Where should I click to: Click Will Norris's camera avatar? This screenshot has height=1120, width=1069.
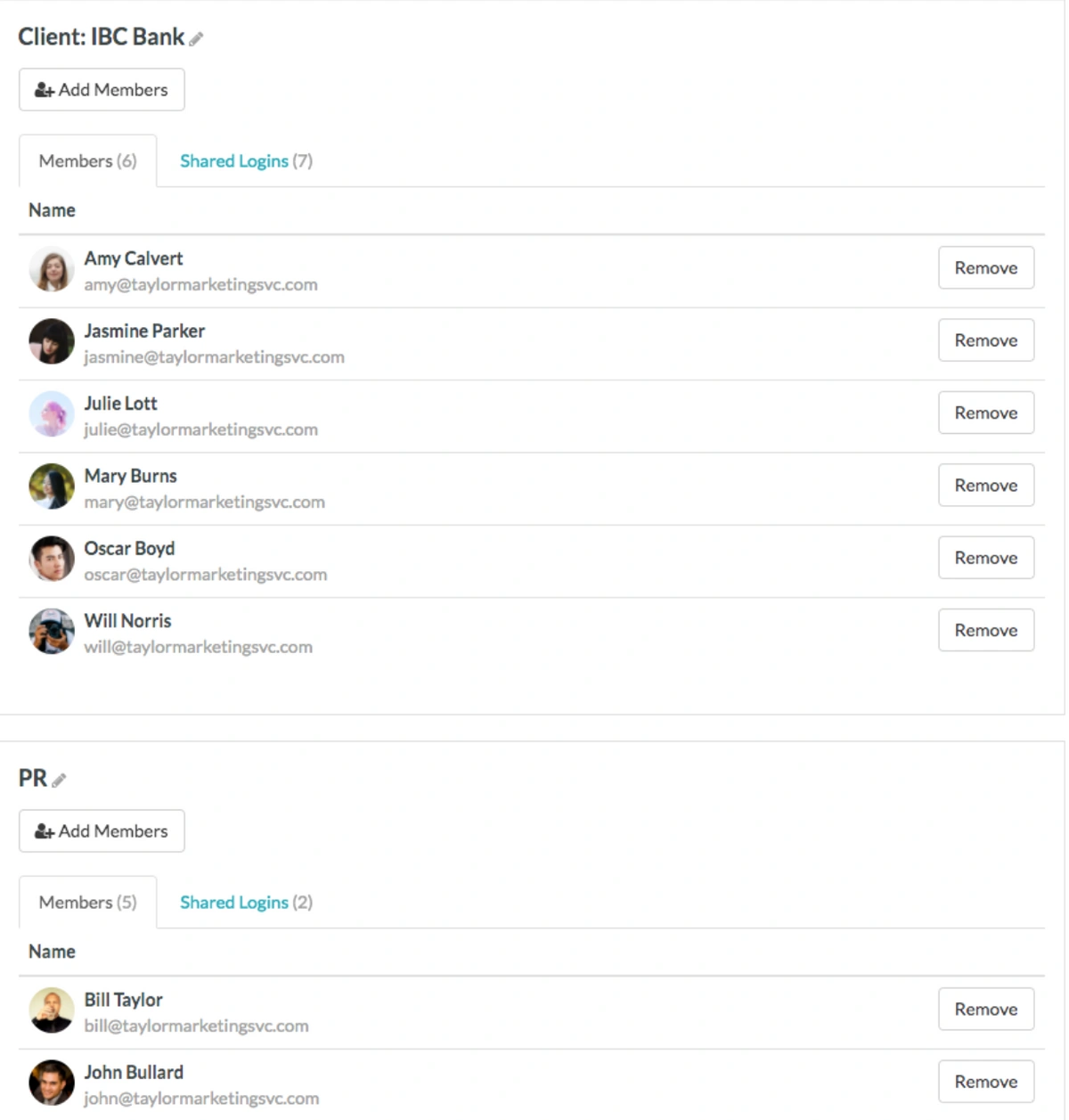point(52,631)
